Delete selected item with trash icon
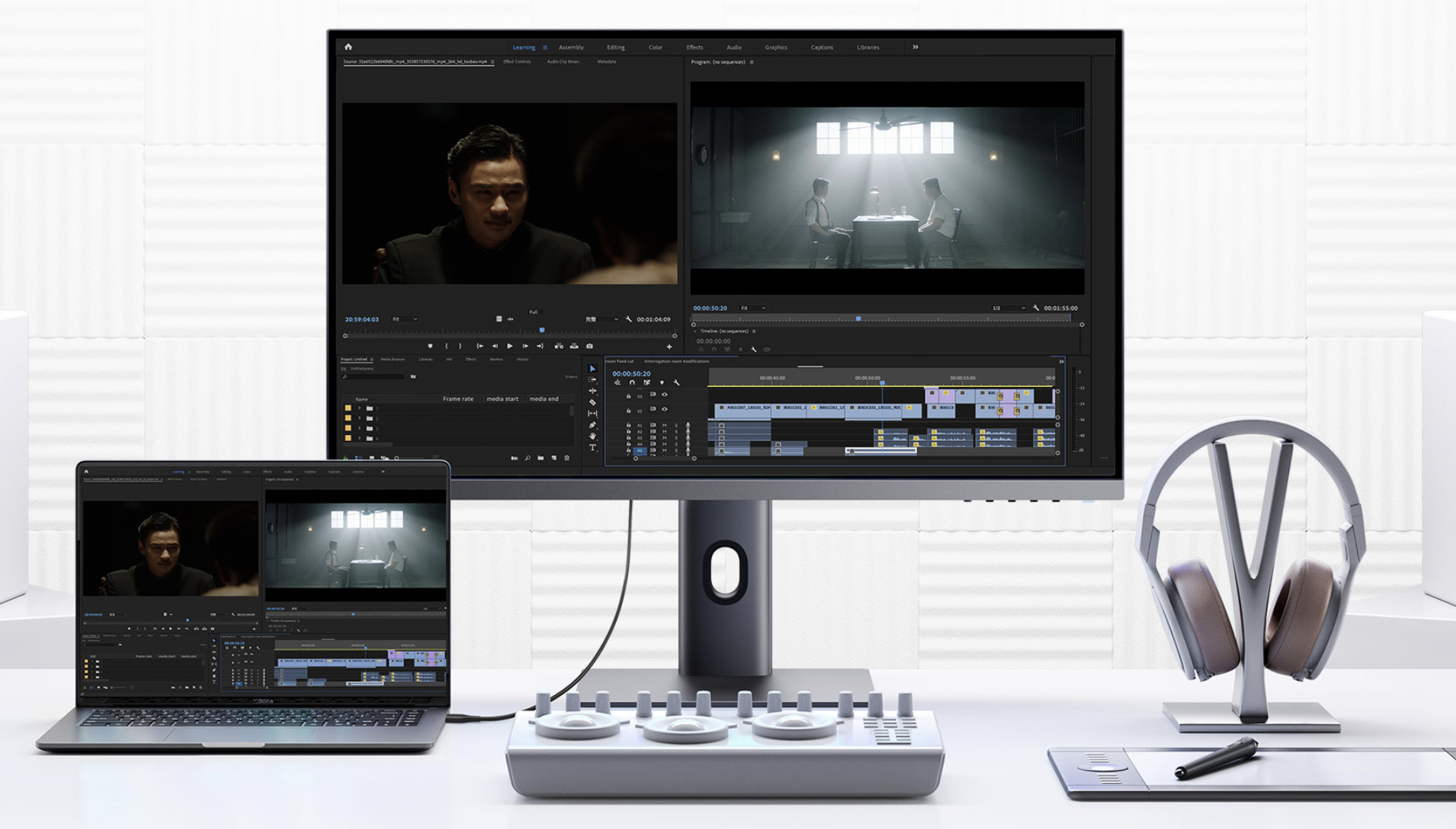1456x829 pixels. pyautogui.click(x=566, y=458)
